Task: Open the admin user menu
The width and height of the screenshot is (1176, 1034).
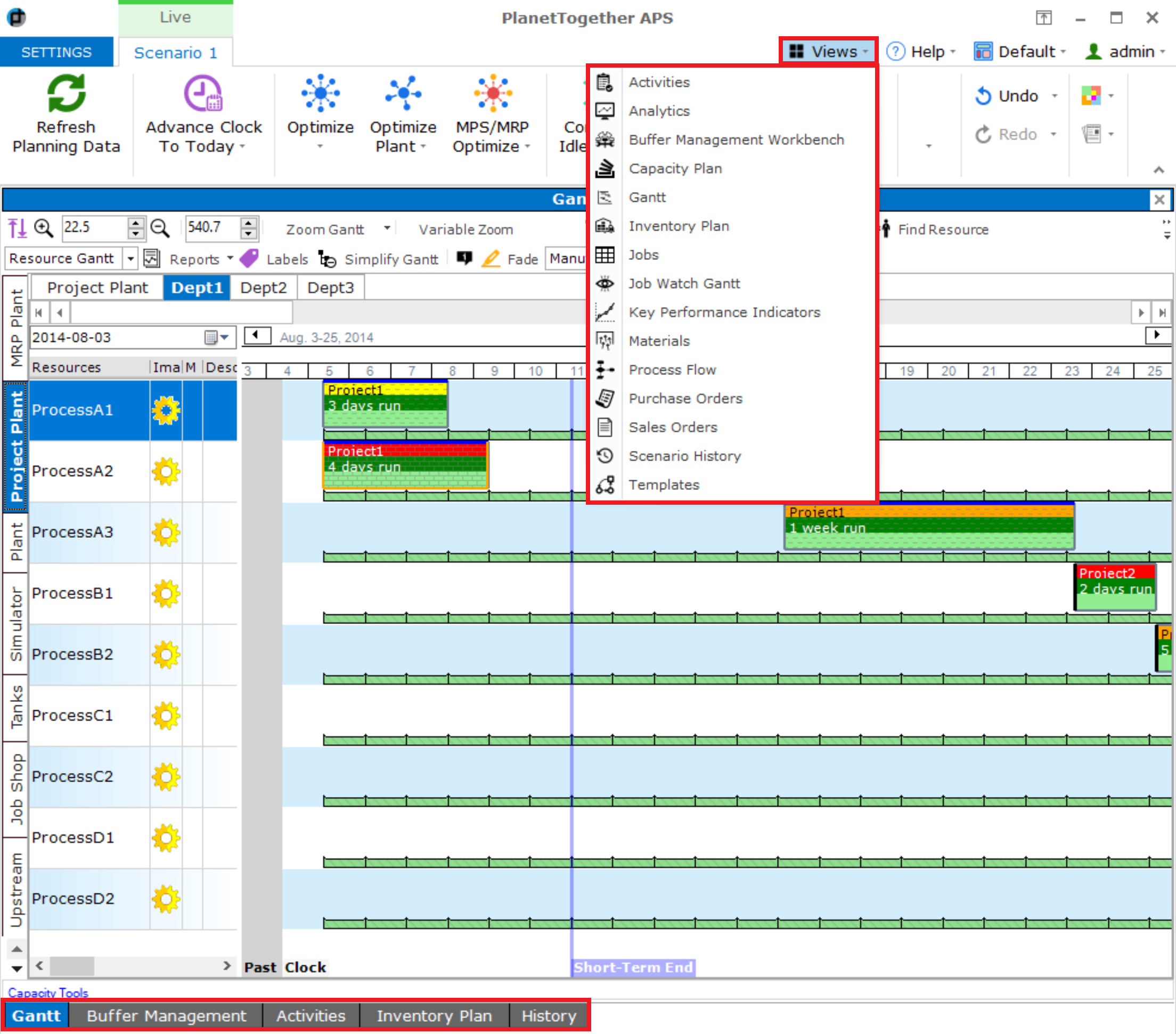Action: point(1124,52)
